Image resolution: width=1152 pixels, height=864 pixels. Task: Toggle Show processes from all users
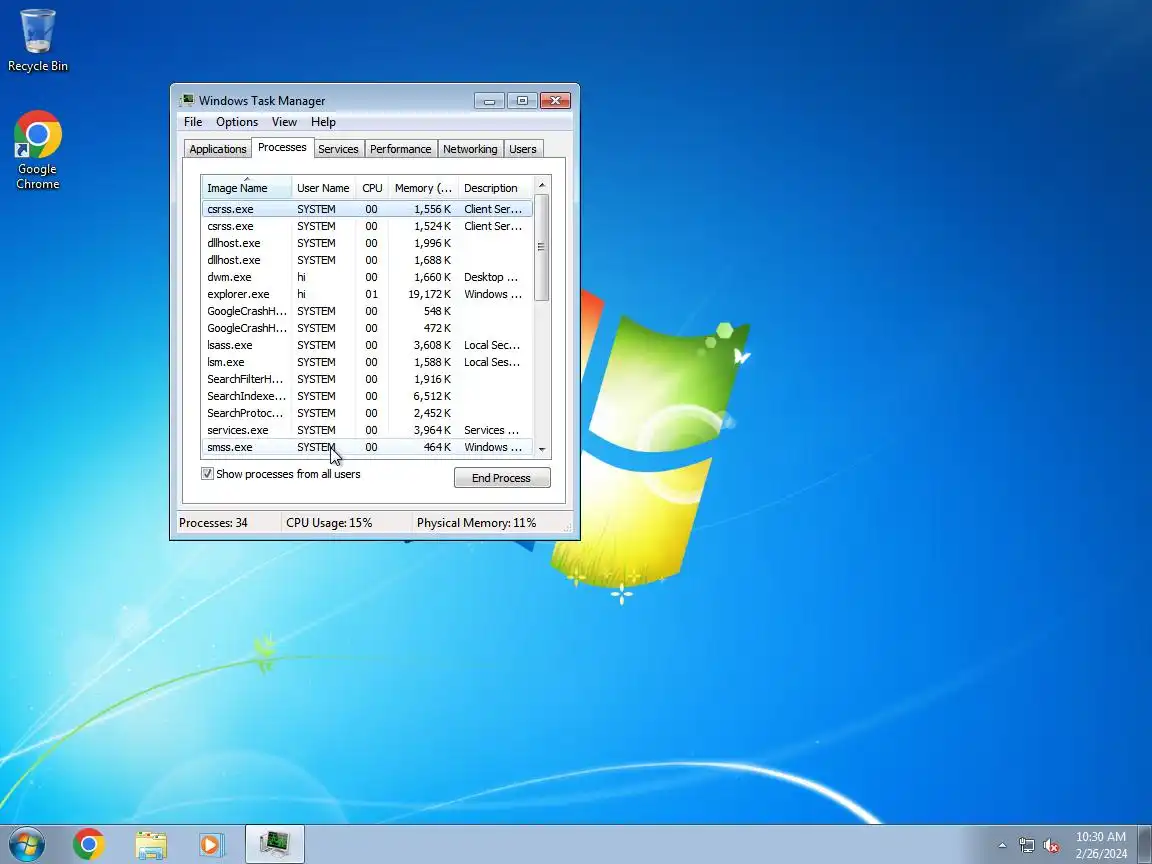coord(207,474)
